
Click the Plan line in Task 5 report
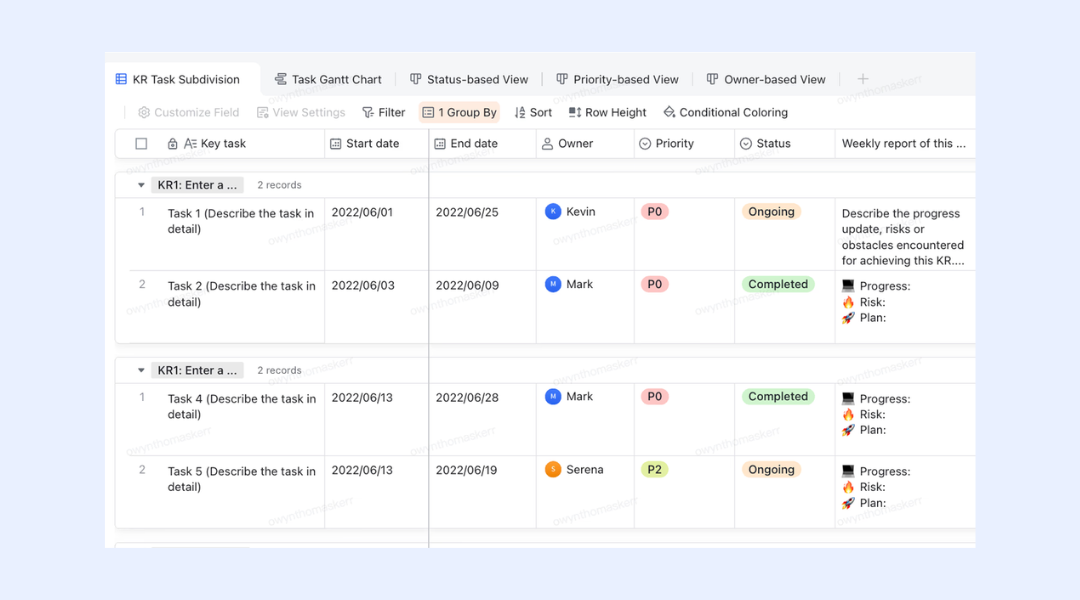[864, 503]
